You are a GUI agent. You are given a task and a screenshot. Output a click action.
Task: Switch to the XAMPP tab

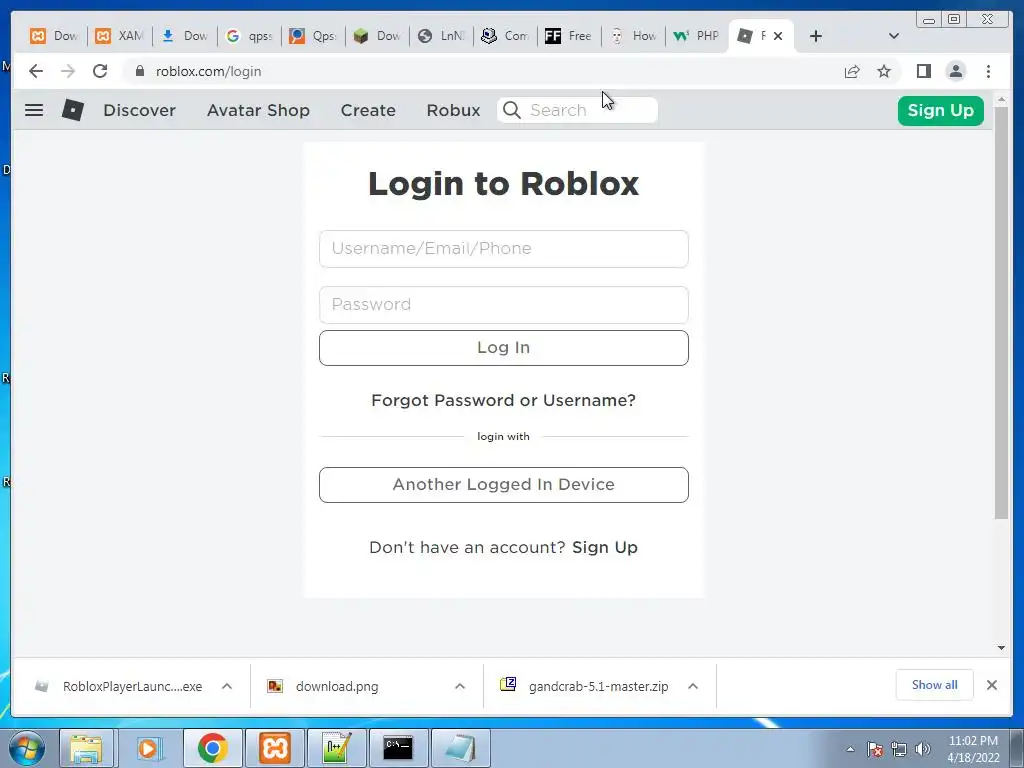(x=120, y=36)
